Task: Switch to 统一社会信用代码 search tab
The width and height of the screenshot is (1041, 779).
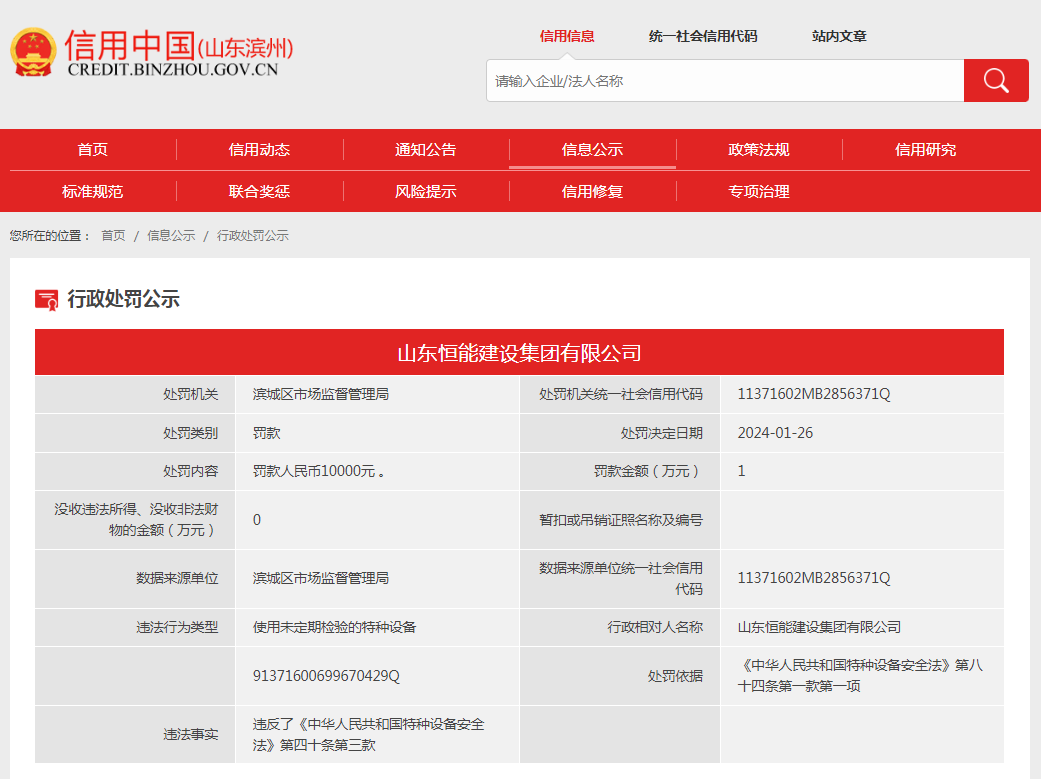Action: click(703, 36)
